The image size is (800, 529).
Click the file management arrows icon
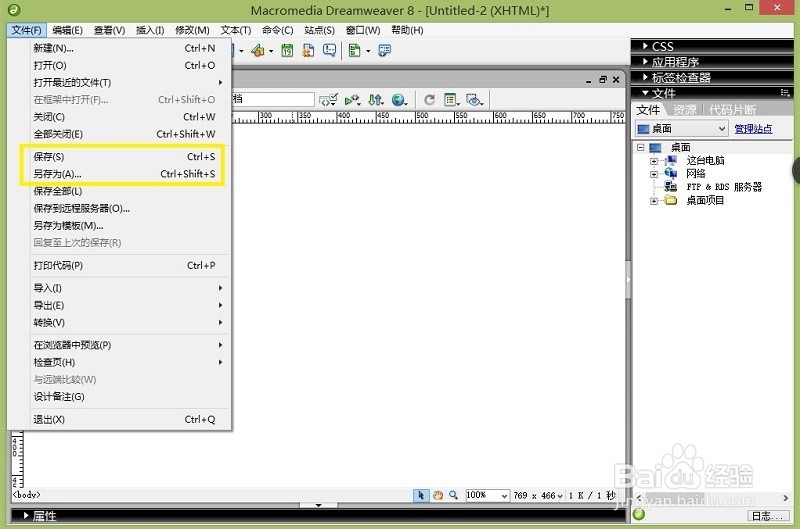pos(376,99)
